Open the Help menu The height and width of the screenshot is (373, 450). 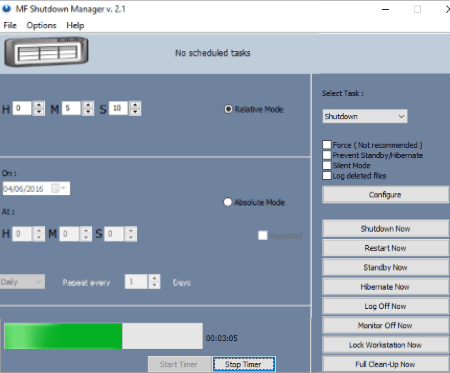(75, 25)
